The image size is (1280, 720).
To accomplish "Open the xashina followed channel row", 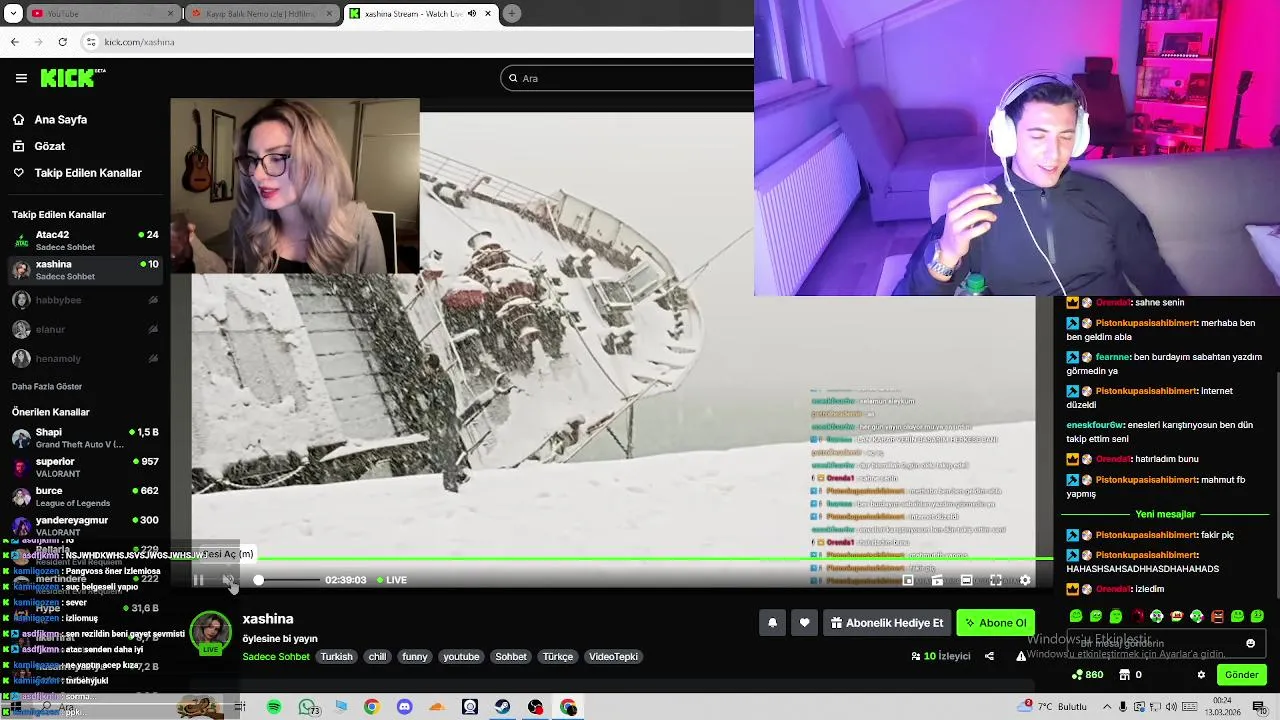I will pos(85,270).
